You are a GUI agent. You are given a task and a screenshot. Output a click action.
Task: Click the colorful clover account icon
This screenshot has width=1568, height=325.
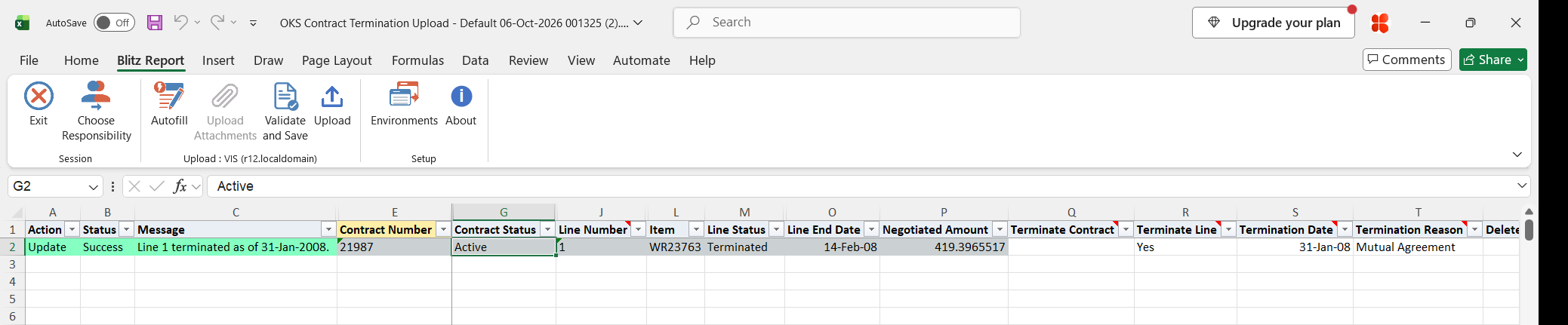pos(1380,23)
